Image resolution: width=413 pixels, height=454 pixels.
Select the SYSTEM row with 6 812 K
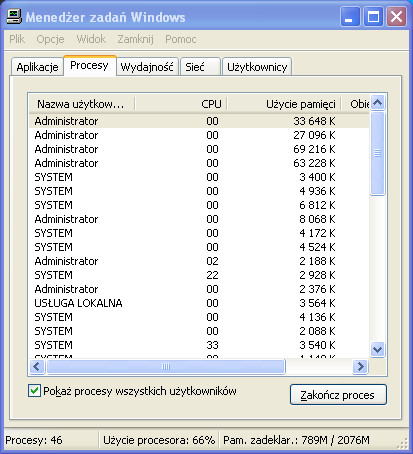pos(199,205)
